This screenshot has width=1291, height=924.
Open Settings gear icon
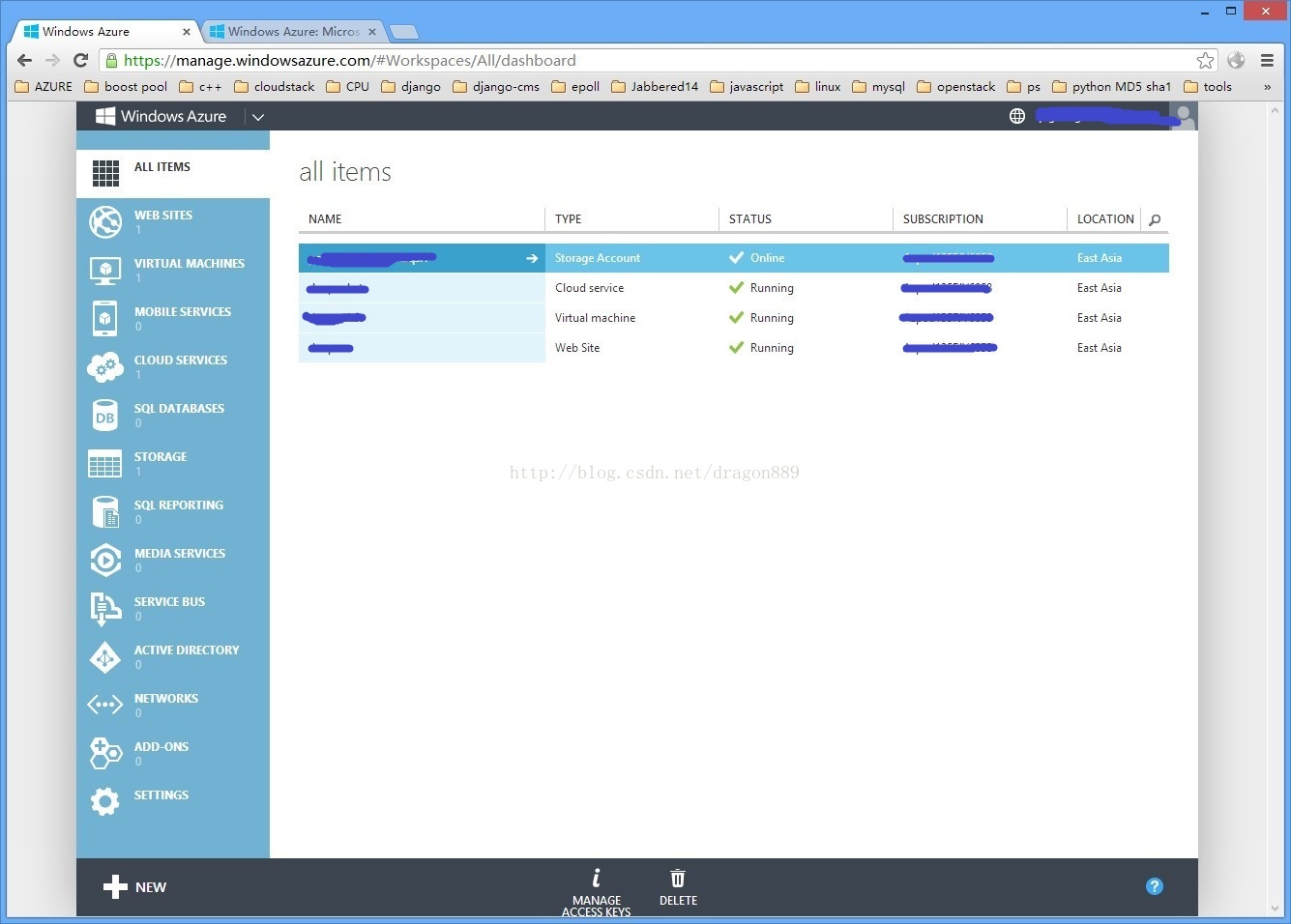click(105, 801)
